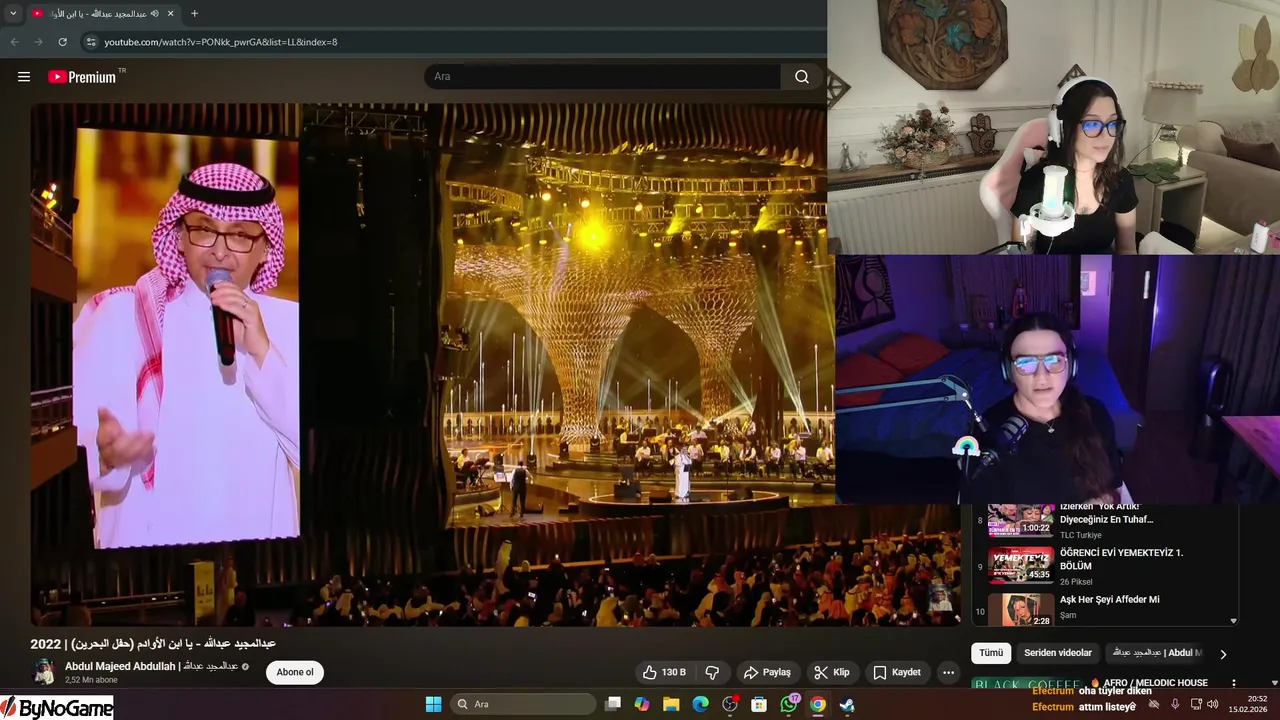Open Microsoft Store from taskbar
Viewport: 1280px width, 720px height.
(759, 704)
